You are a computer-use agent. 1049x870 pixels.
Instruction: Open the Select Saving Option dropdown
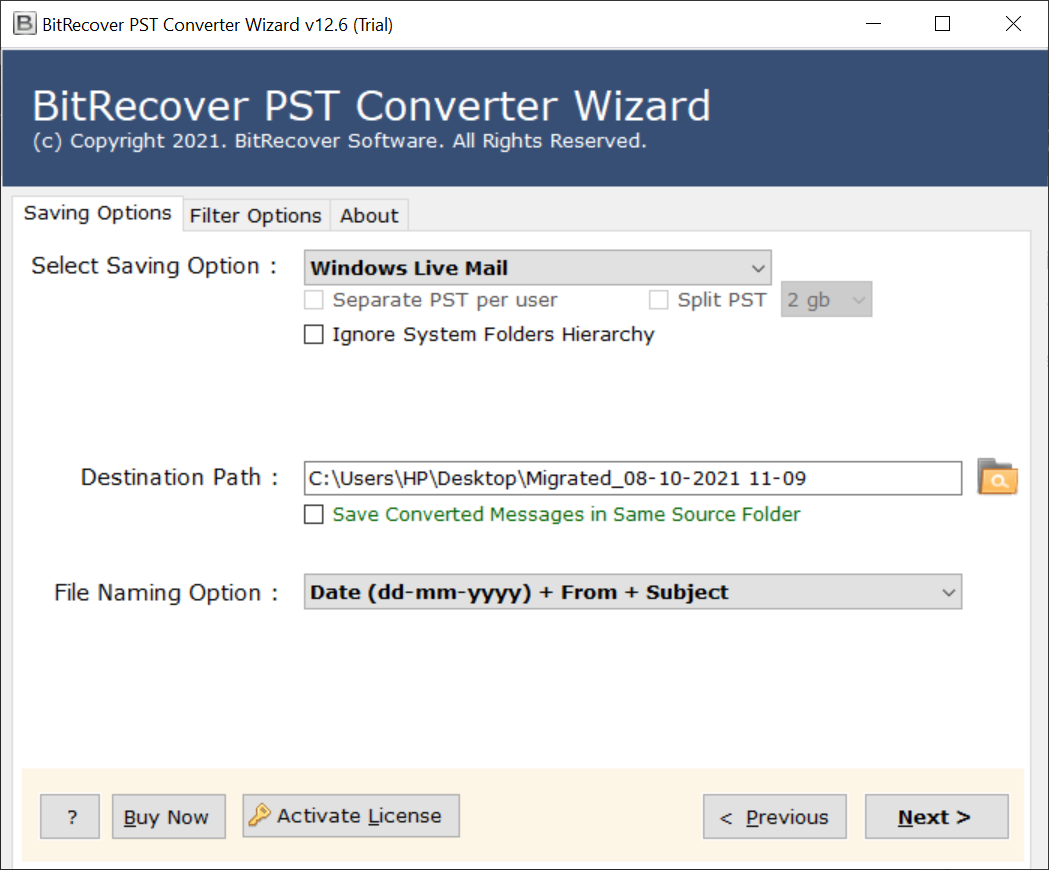point(537,268)
